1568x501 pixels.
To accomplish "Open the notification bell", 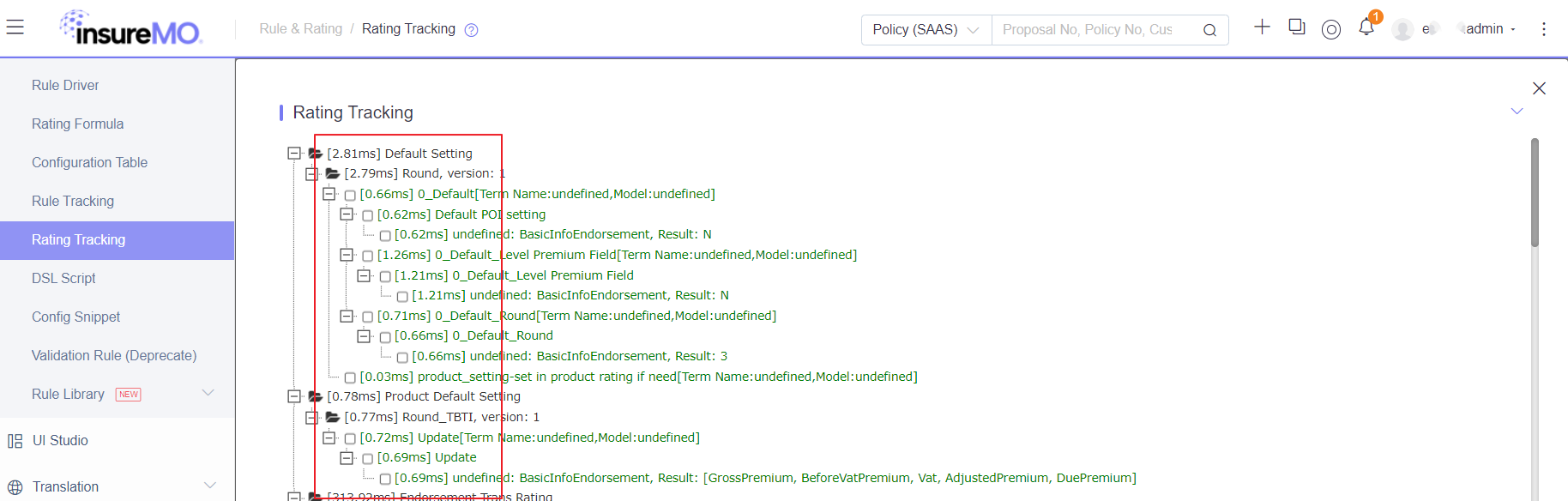I will (x=1366, y=27).
